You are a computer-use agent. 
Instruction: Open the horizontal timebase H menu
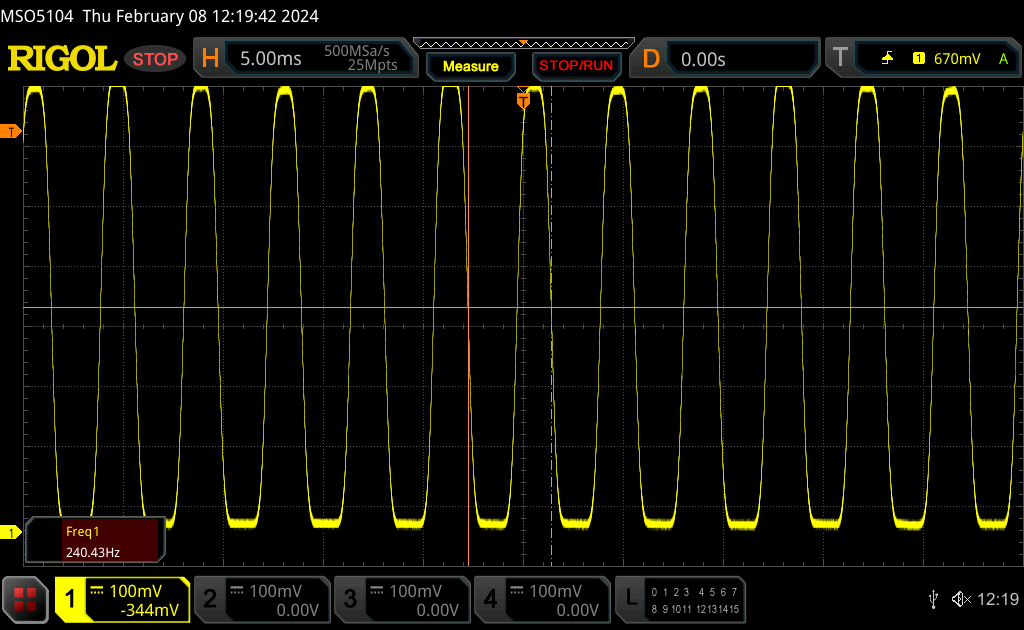coord(210,59)
